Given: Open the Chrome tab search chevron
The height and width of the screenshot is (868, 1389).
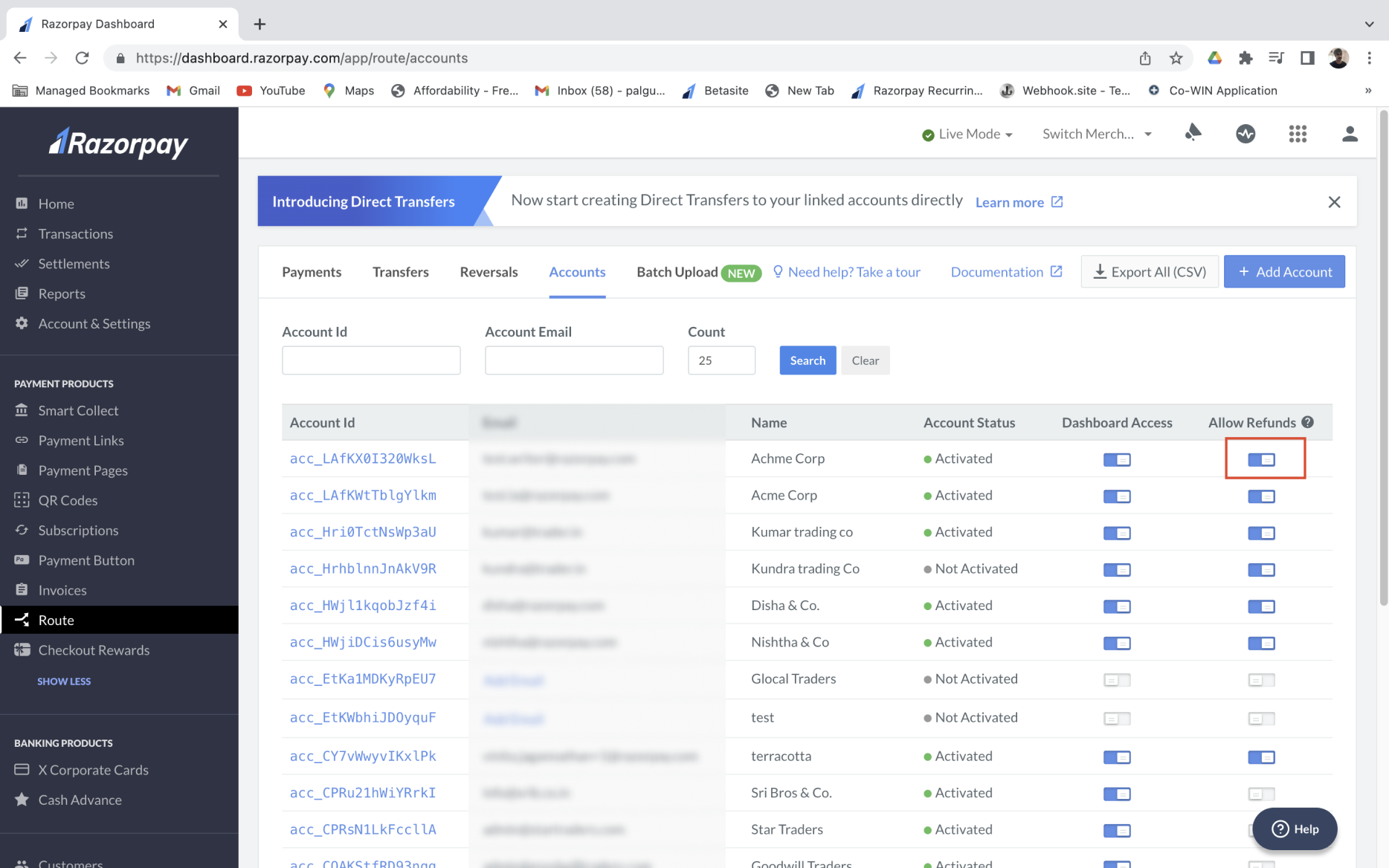Looking at the screenshot, I should pyautogui.click(x=1369, y=24).
